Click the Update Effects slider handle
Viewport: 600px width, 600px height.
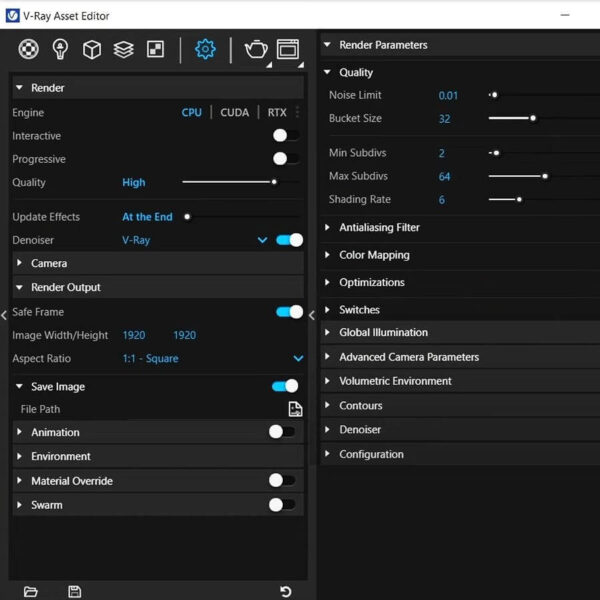(187, 217)
